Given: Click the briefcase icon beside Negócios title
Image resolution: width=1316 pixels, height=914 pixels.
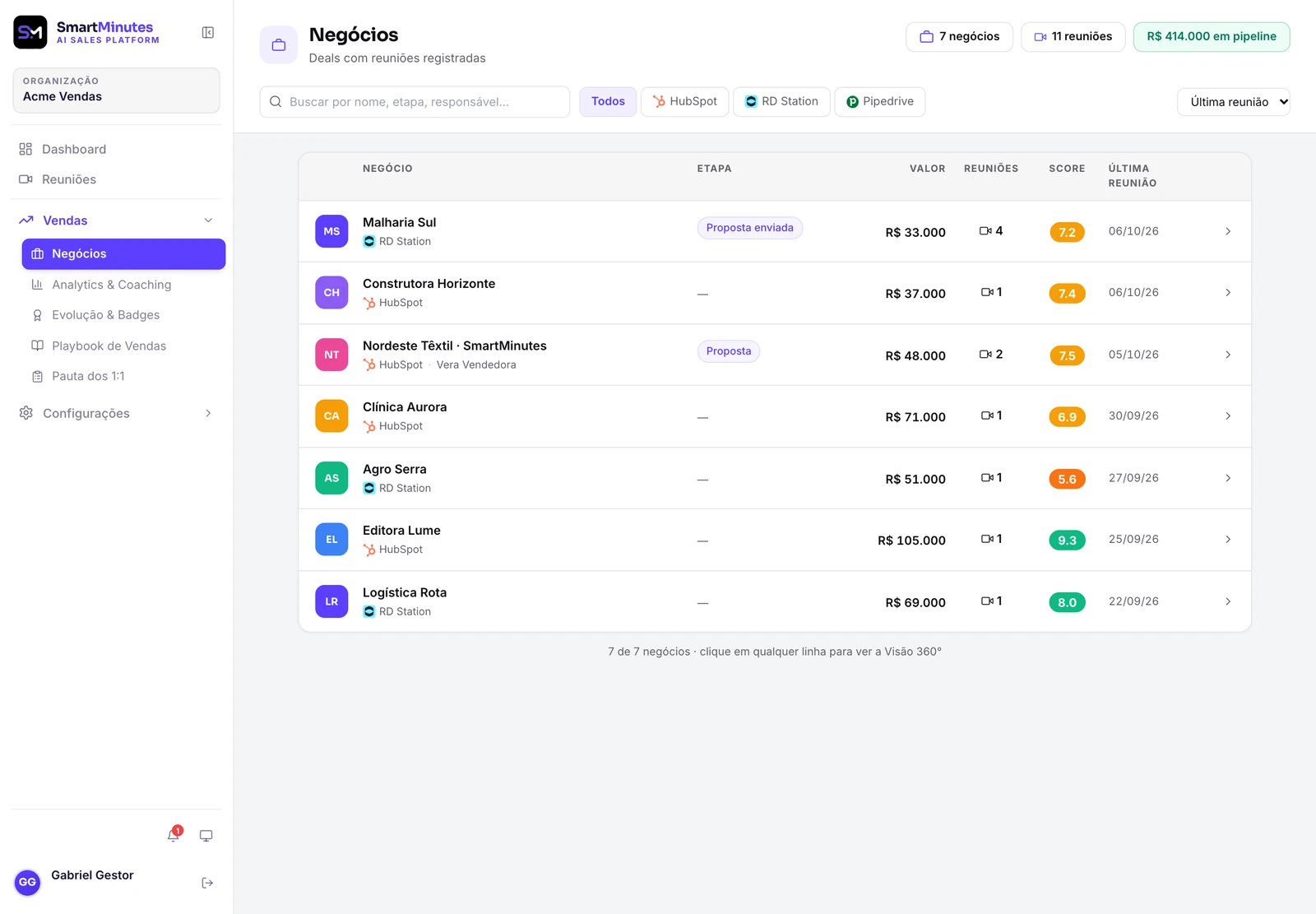Looking at the screenshot, I should [x=279, y=44].
